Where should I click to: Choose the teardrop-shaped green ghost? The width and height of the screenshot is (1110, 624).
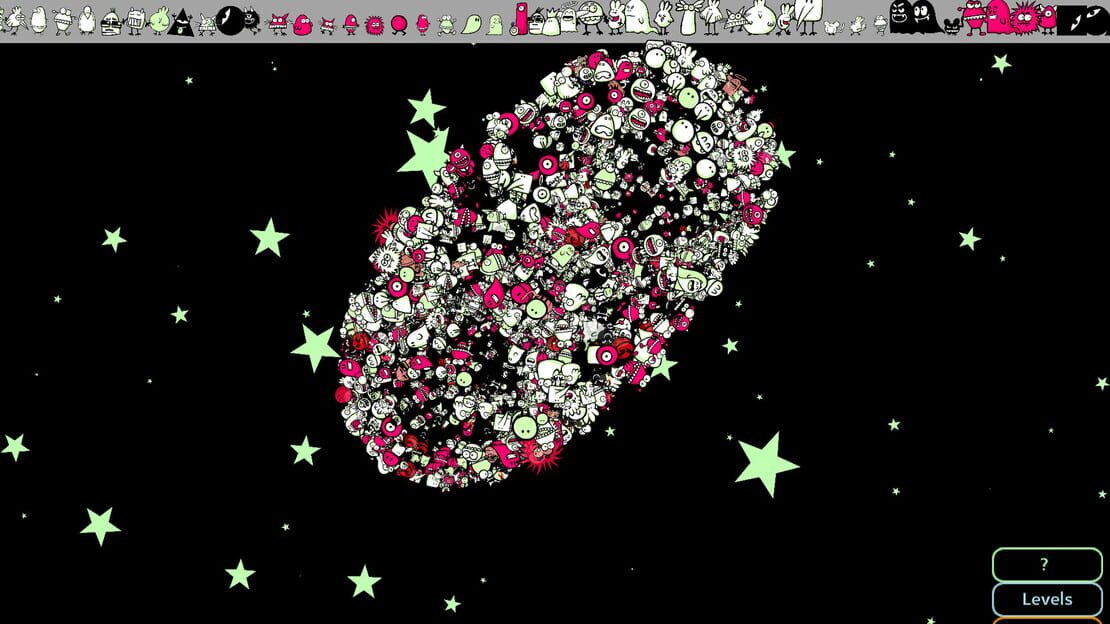pos(471,25)
